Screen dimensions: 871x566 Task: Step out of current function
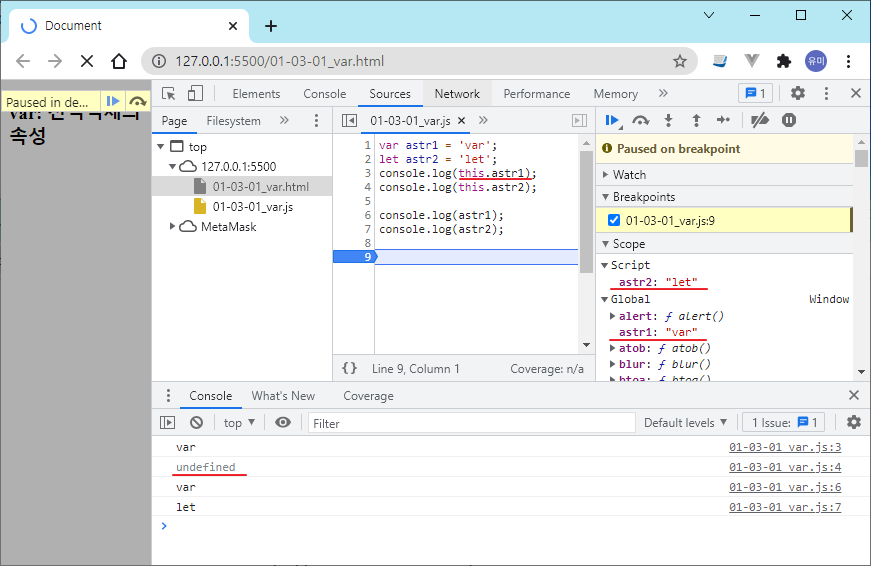696,120
